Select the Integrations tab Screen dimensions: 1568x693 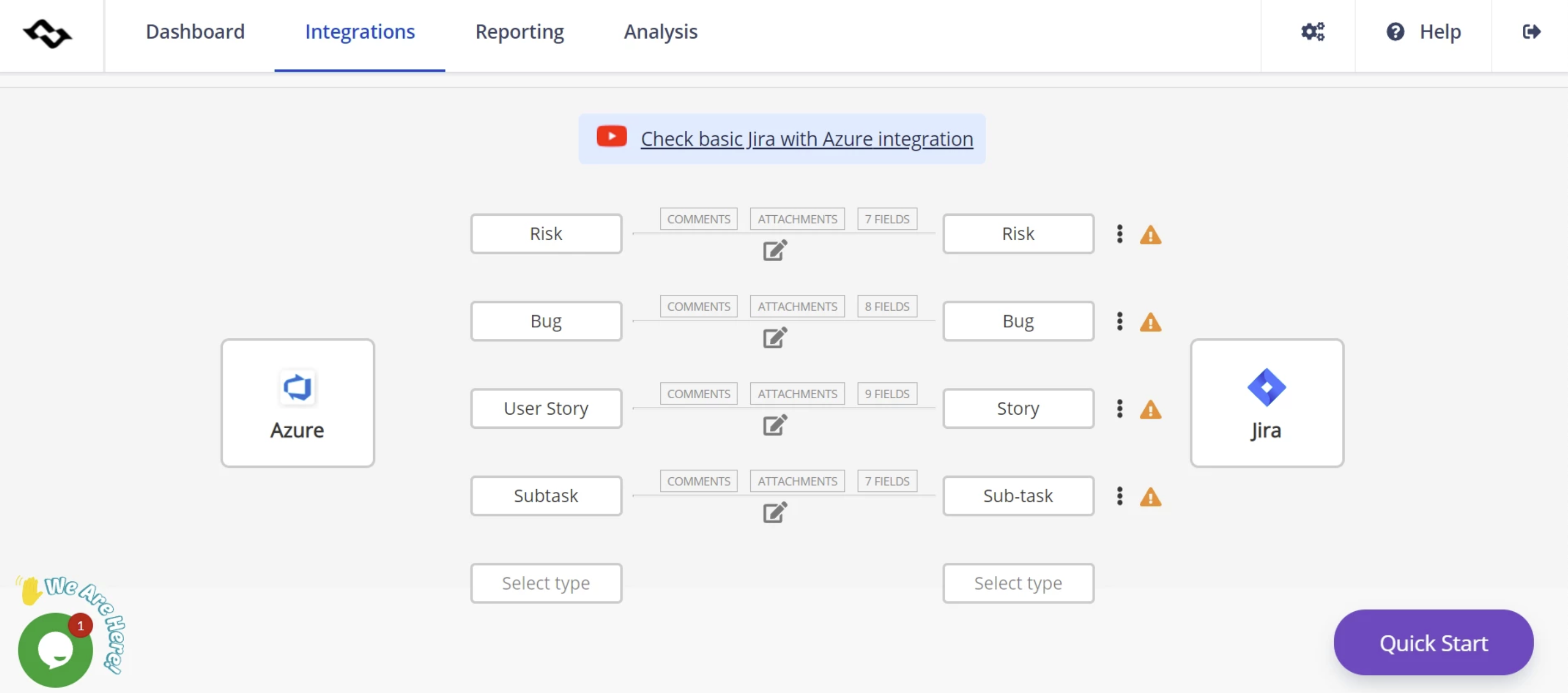coord(360,32)
